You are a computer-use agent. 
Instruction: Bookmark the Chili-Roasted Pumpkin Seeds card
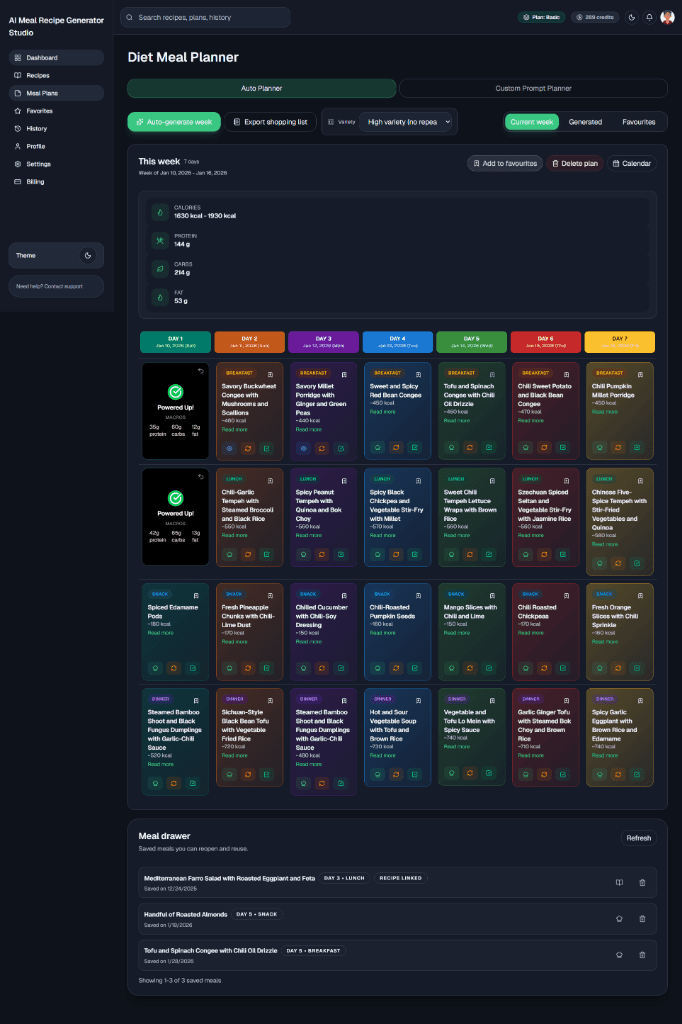pos(418,596)
